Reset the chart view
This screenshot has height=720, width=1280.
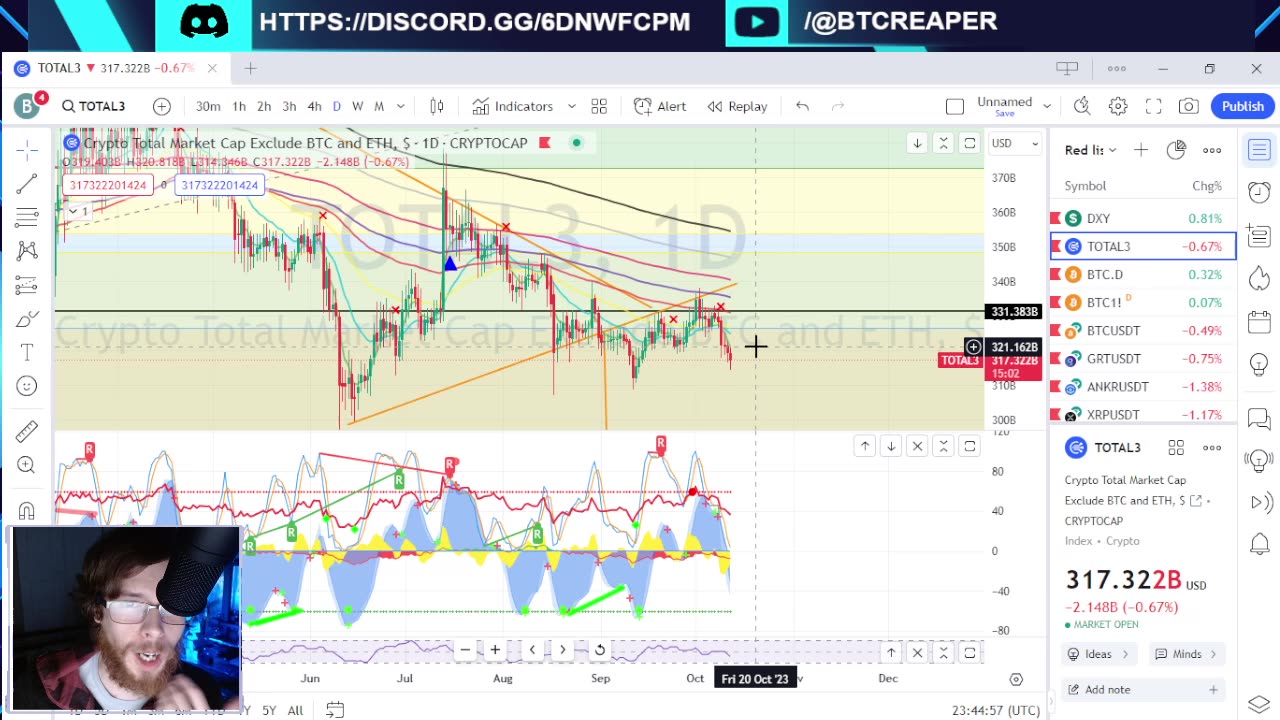pos(599,650)
